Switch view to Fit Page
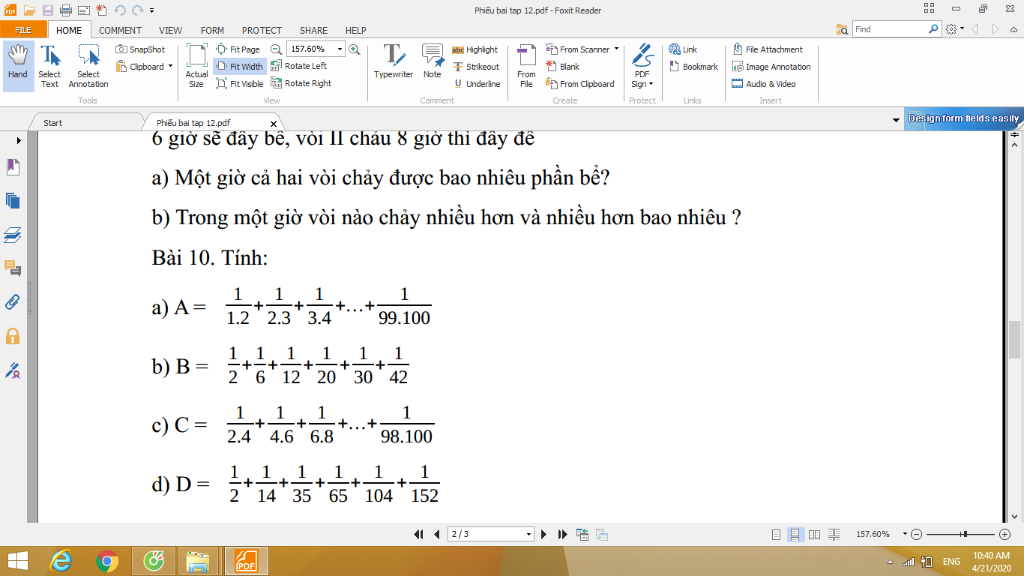This screenshot has width=1024, height=576. (238, 49)
